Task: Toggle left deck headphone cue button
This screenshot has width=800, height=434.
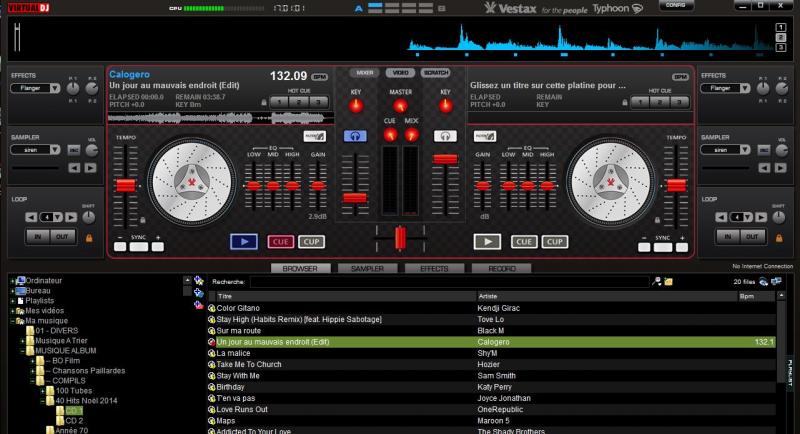Action: [355, 136]
